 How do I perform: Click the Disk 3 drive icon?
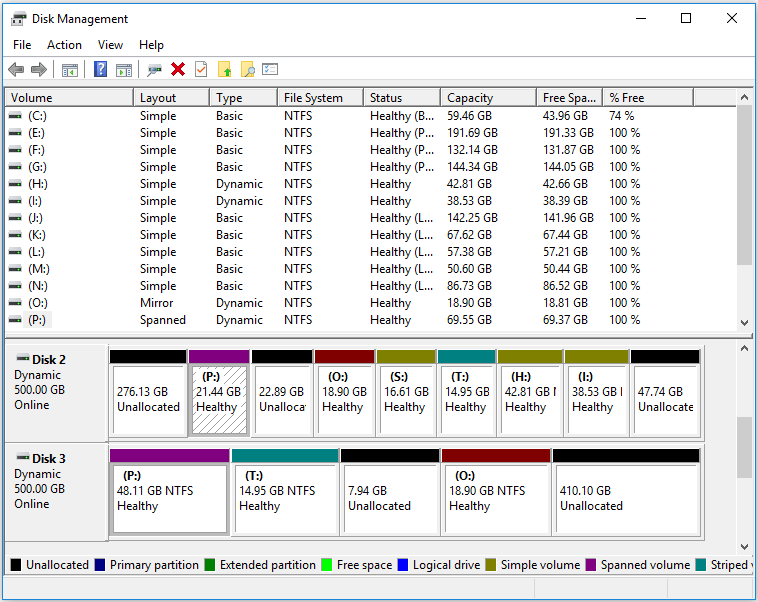point(23,457)
